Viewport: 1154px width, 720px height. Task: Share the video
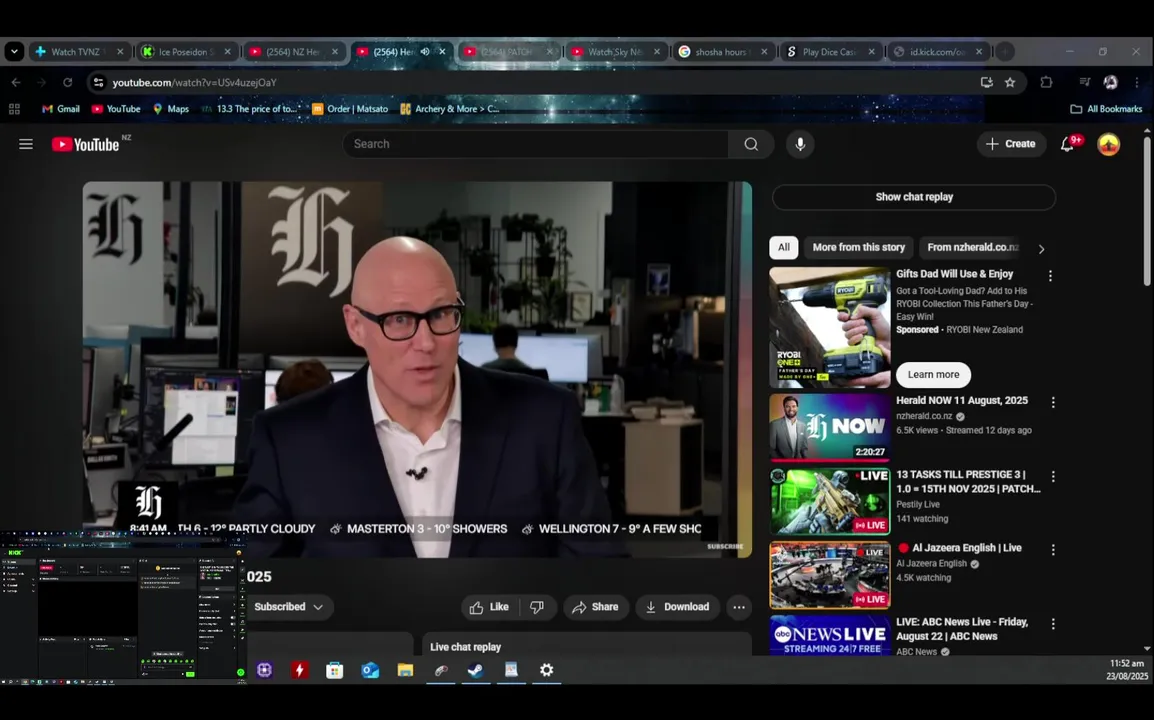[x=596, y=607]
